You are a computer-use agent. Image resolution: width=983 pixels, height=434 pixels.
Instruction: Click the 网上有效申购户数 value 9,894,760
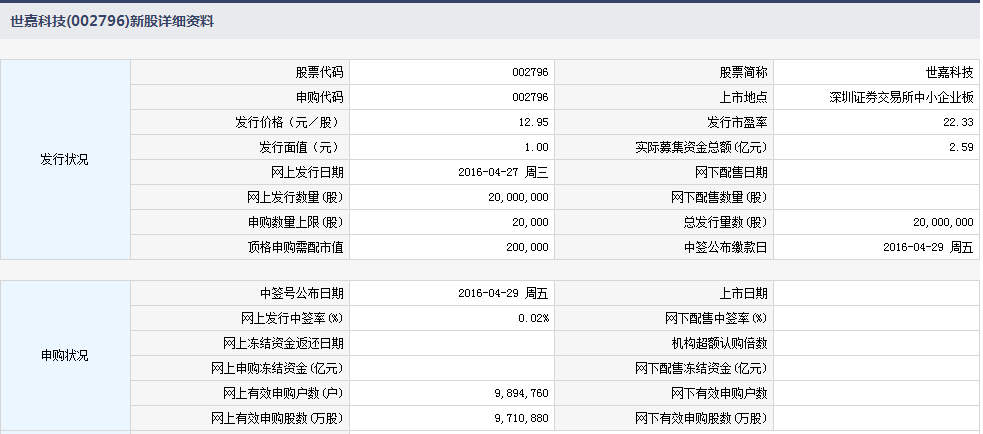click(x=517, y=393)
